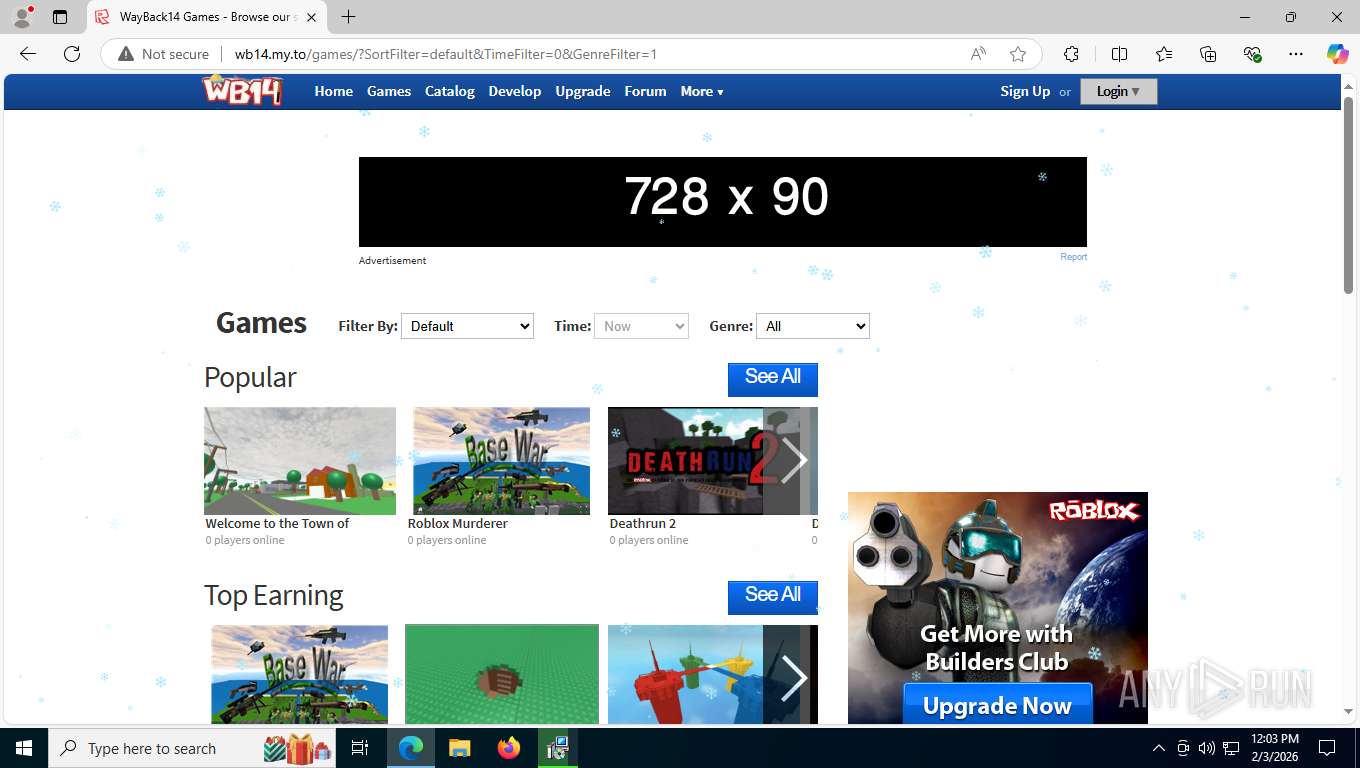The width and height of the screenshot is (1360, 768).
Task: Open Deathrun 2 game title link
Action: pyautogui.click(x=643, y=523)
